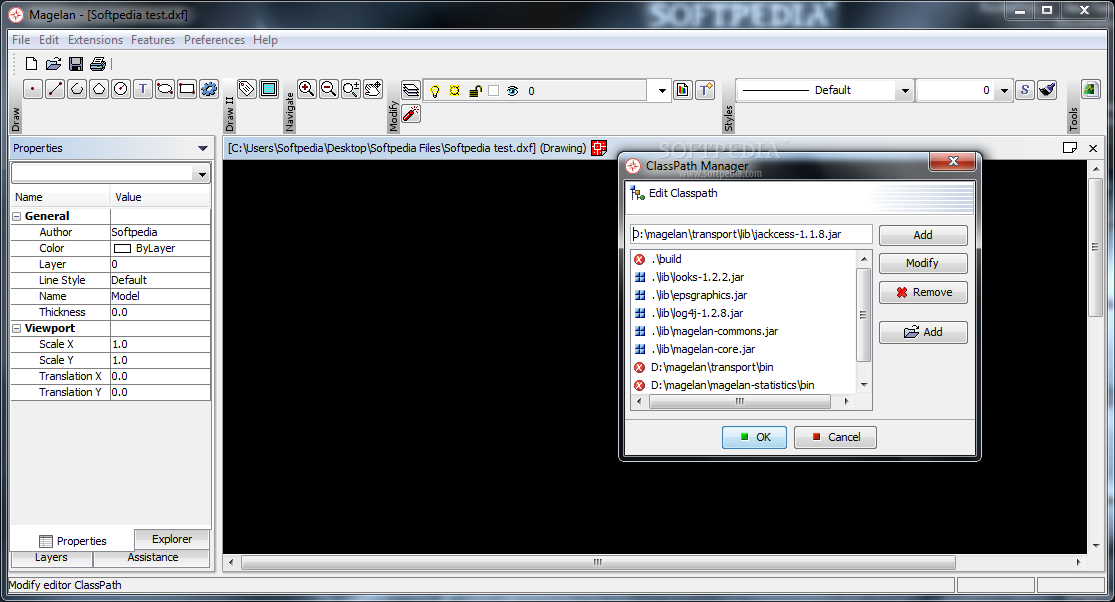The image size is (1115, 602).
Task: Open a file using the folder icon
Action: (53, 64)
